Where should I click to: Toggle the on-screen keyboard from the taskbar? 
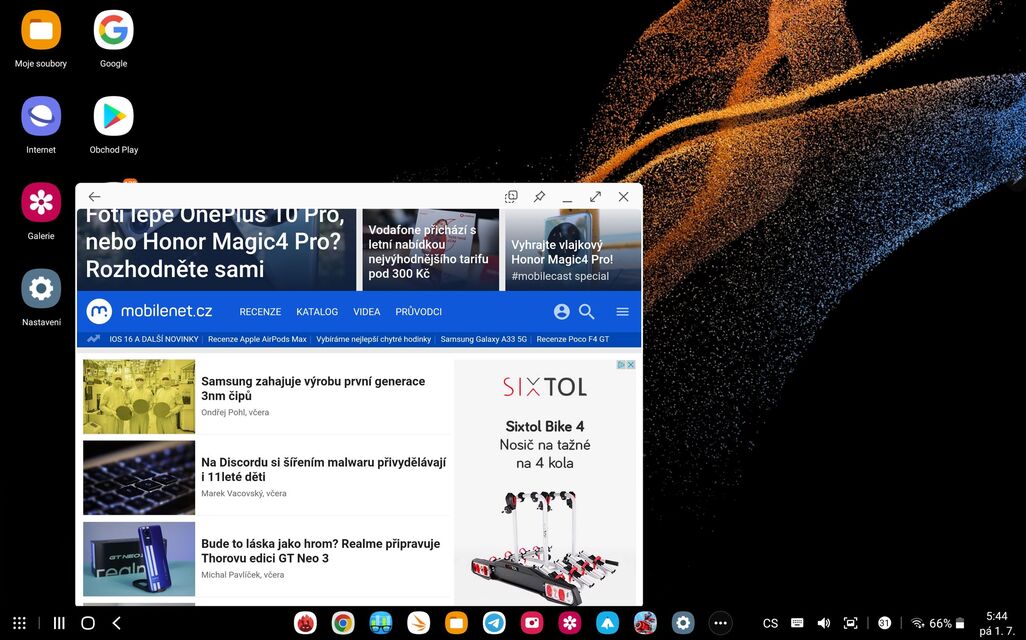(796, 622)
